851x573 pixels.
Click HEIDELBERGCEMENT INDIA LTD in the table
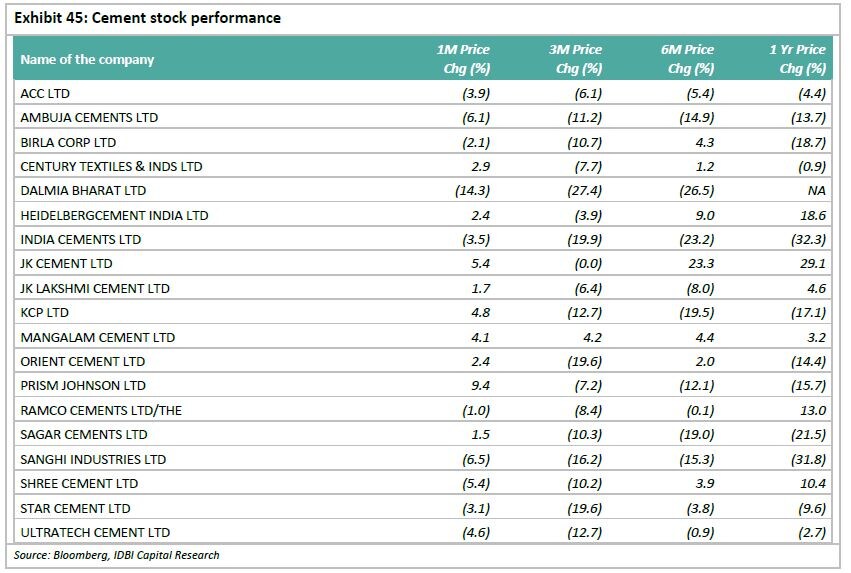point(114,215)
